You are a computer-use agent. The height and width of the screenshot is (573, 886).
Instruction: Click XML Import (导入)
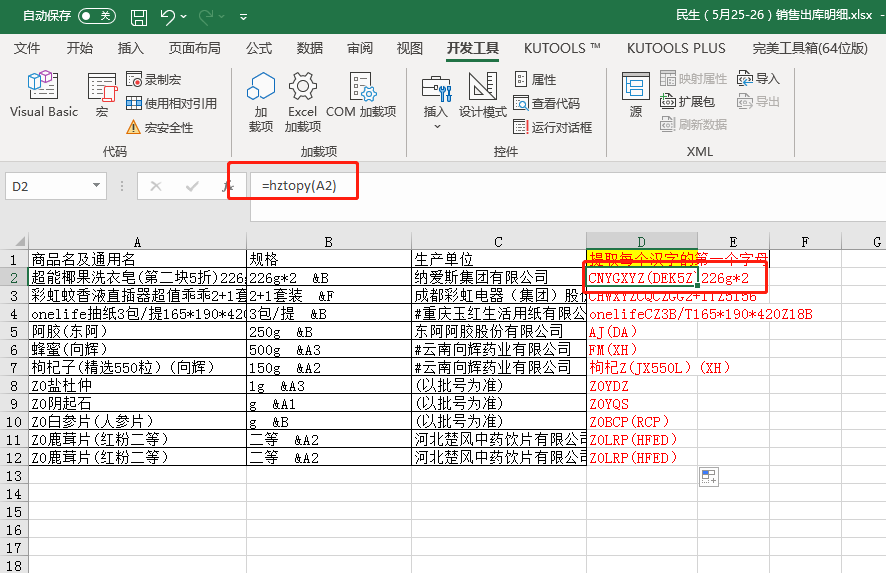[x=758, y=79]
